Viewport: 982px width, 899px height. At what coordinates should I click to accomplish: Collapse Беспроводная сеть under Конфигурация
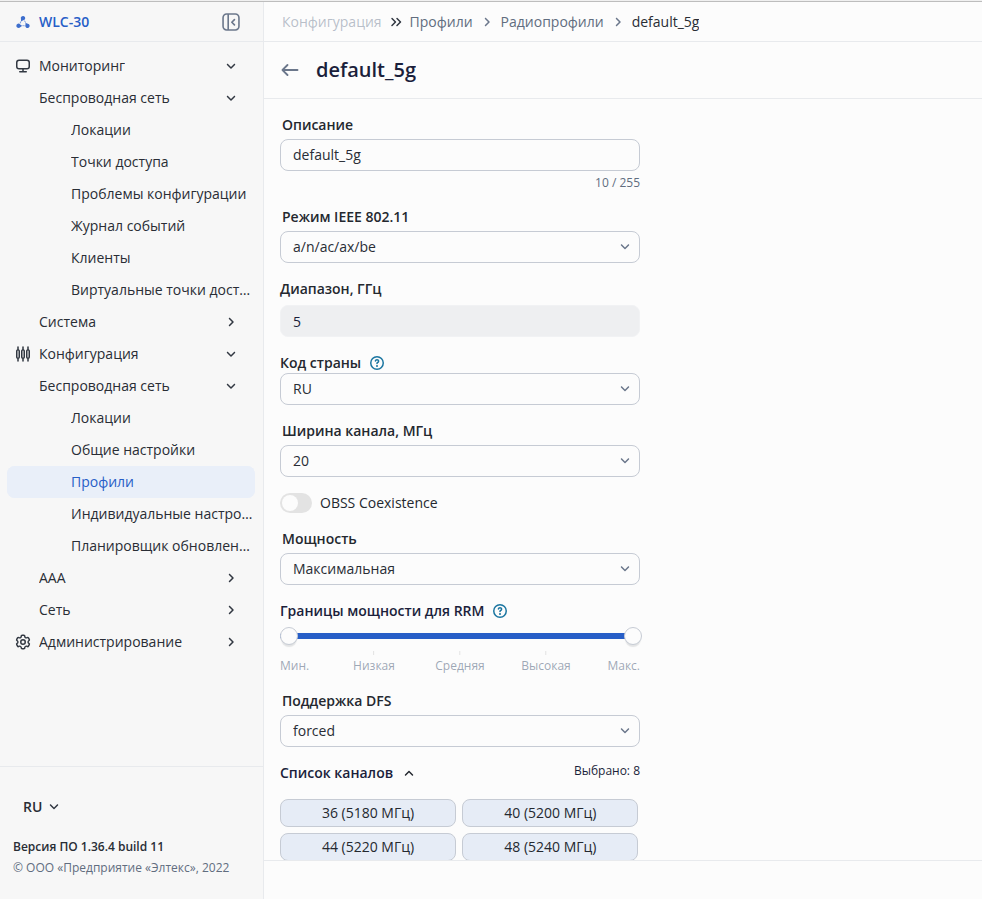(x=231, y=386)
